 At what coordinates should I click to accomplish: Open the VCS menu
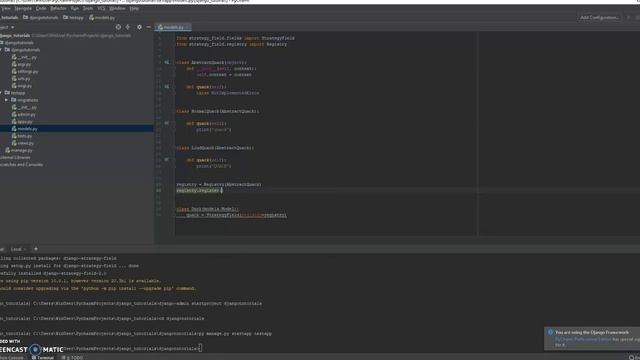[x=101, y=8]
